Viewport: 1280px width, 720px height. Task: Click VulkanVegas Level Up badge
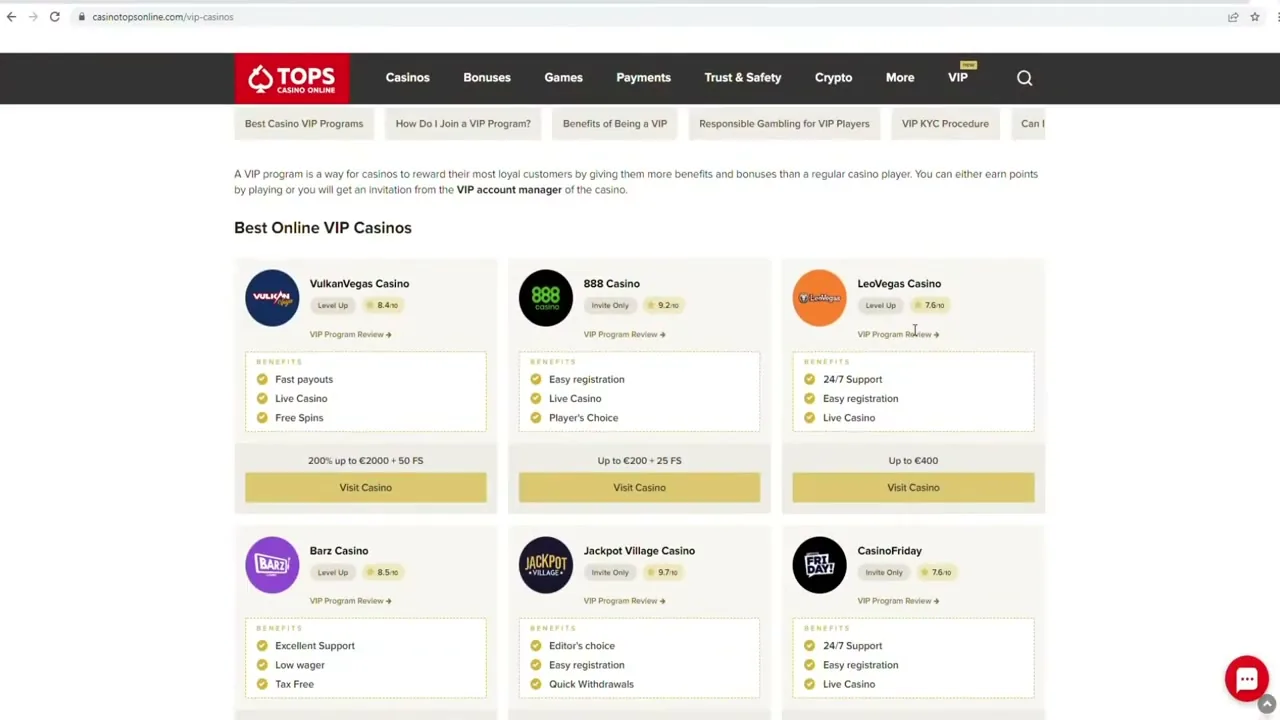(x=333, y=306)
